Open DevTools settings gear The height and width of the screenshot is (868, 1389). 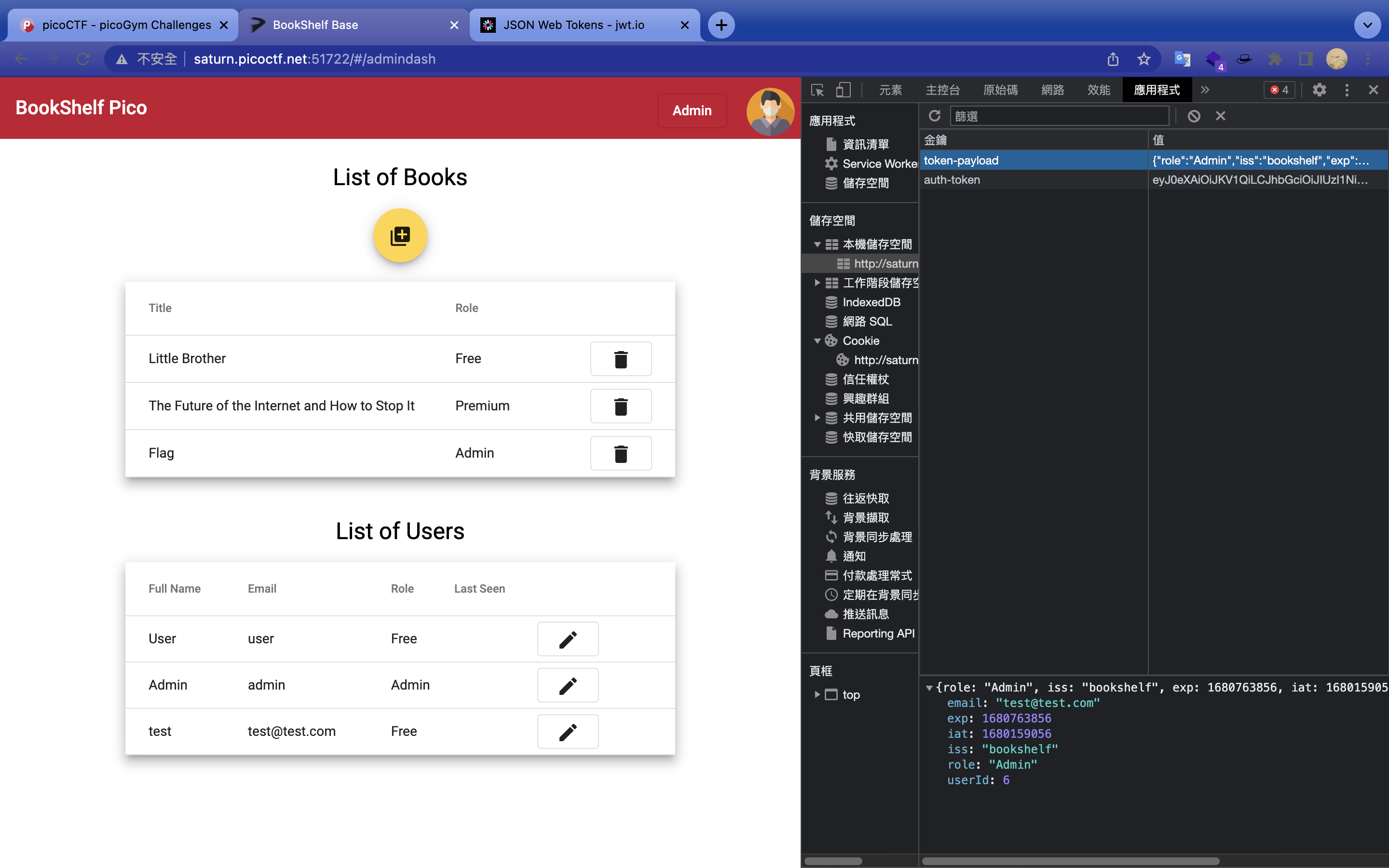coord(1319,90)
